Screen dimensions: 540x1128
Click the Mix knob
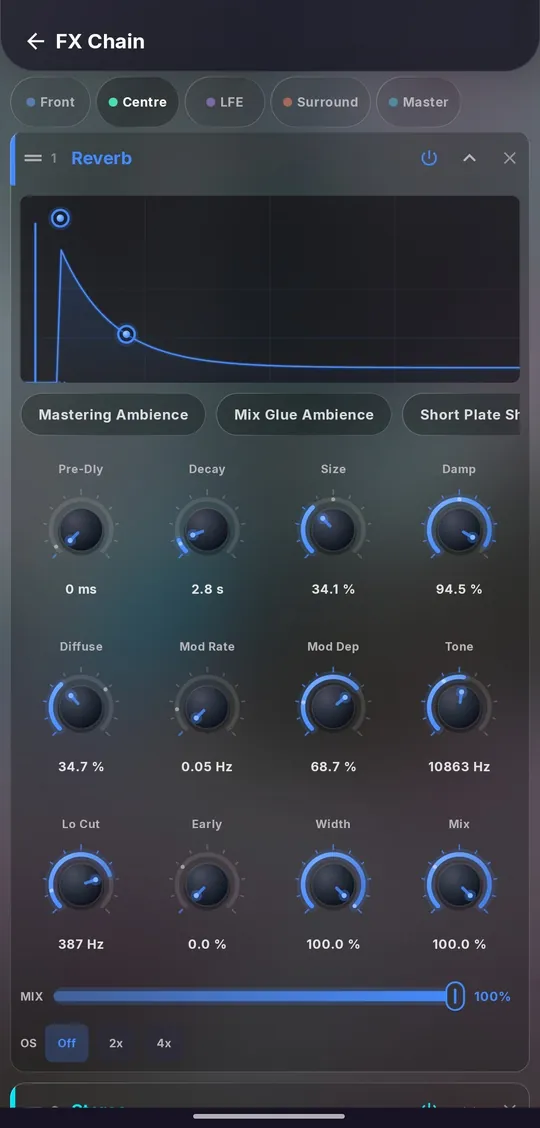coord(459,885)
